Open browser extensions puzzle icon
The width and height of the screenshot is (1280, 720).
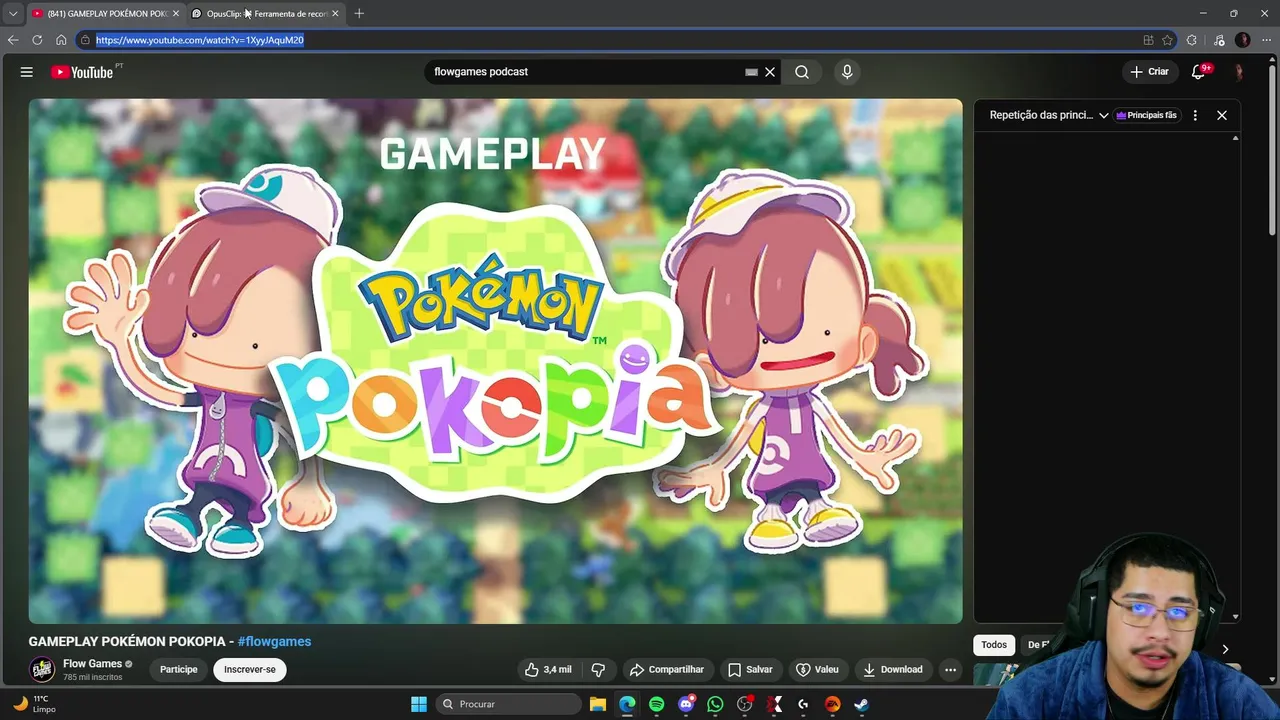[1191, 40]
